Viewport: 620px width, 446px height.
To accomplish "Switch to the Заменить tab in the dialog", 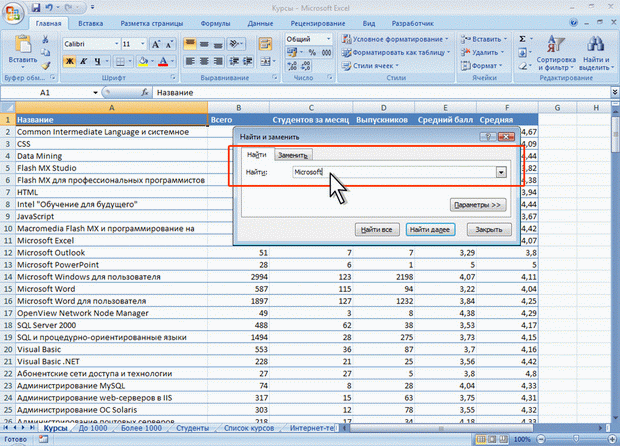I will pos(293,155).
